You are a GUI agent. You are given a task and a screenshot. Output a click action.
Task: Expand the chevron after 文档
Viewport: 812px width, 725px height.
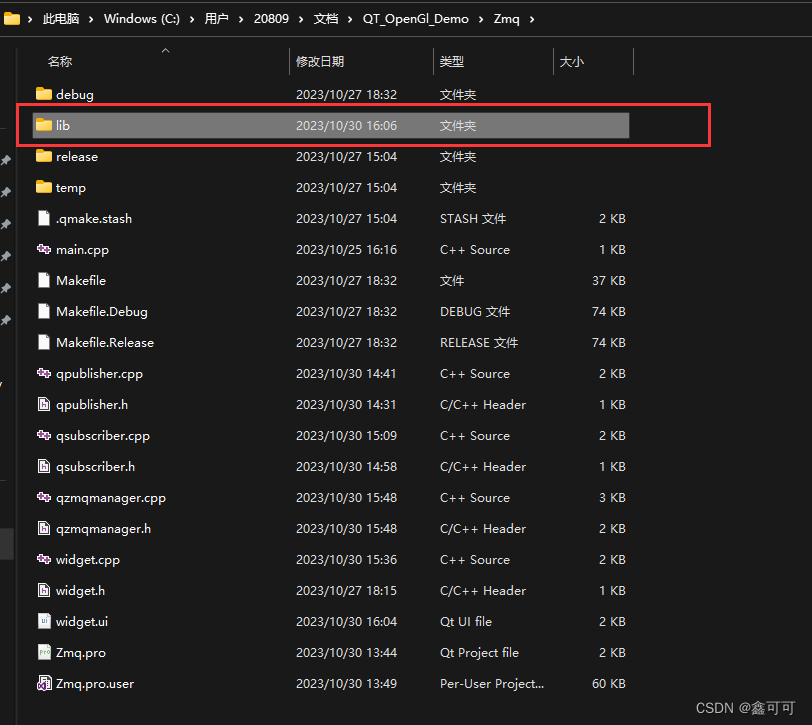point(350,20)
